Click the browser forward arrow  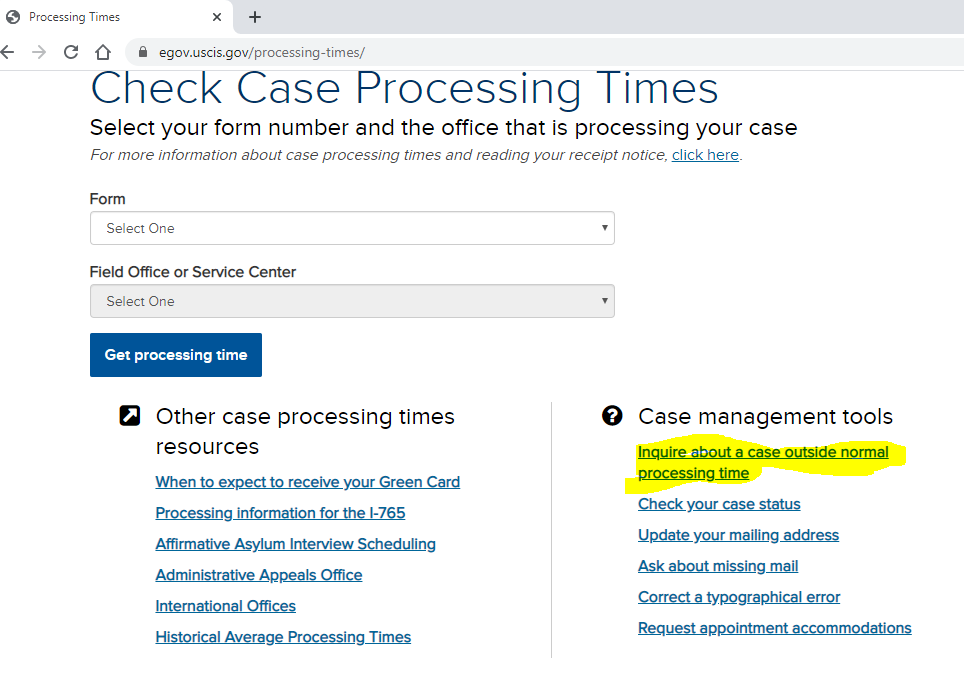(39, 52)
